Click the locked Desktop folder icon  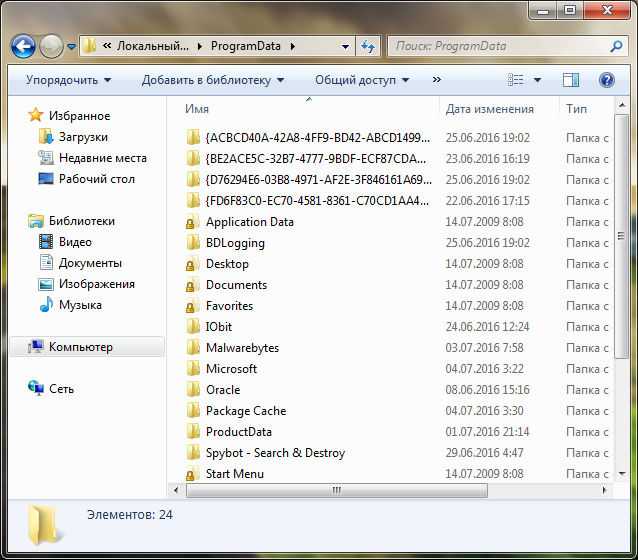192,264
